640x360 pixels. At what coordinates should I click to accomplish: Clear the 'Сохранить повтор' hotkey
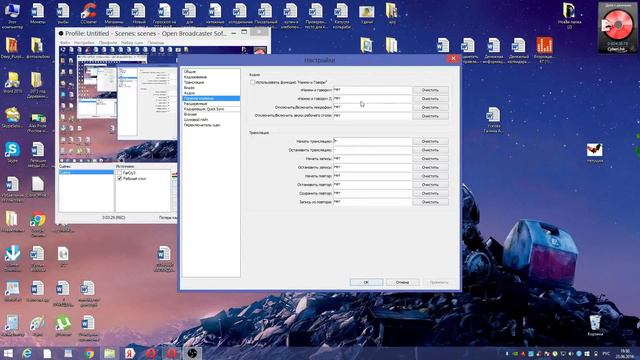coord(430,193)
